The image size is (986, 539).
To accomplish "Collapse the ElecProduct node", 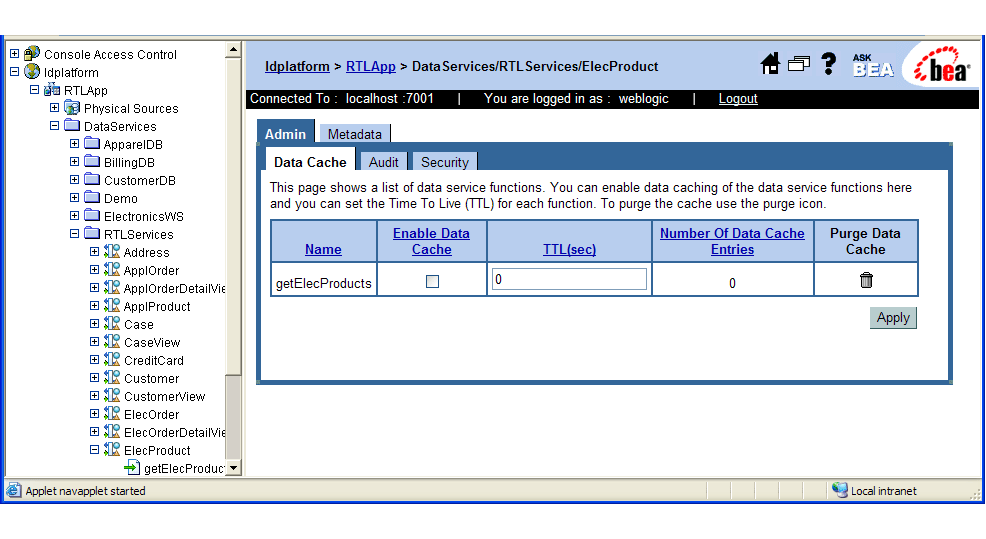I will 94,450.
